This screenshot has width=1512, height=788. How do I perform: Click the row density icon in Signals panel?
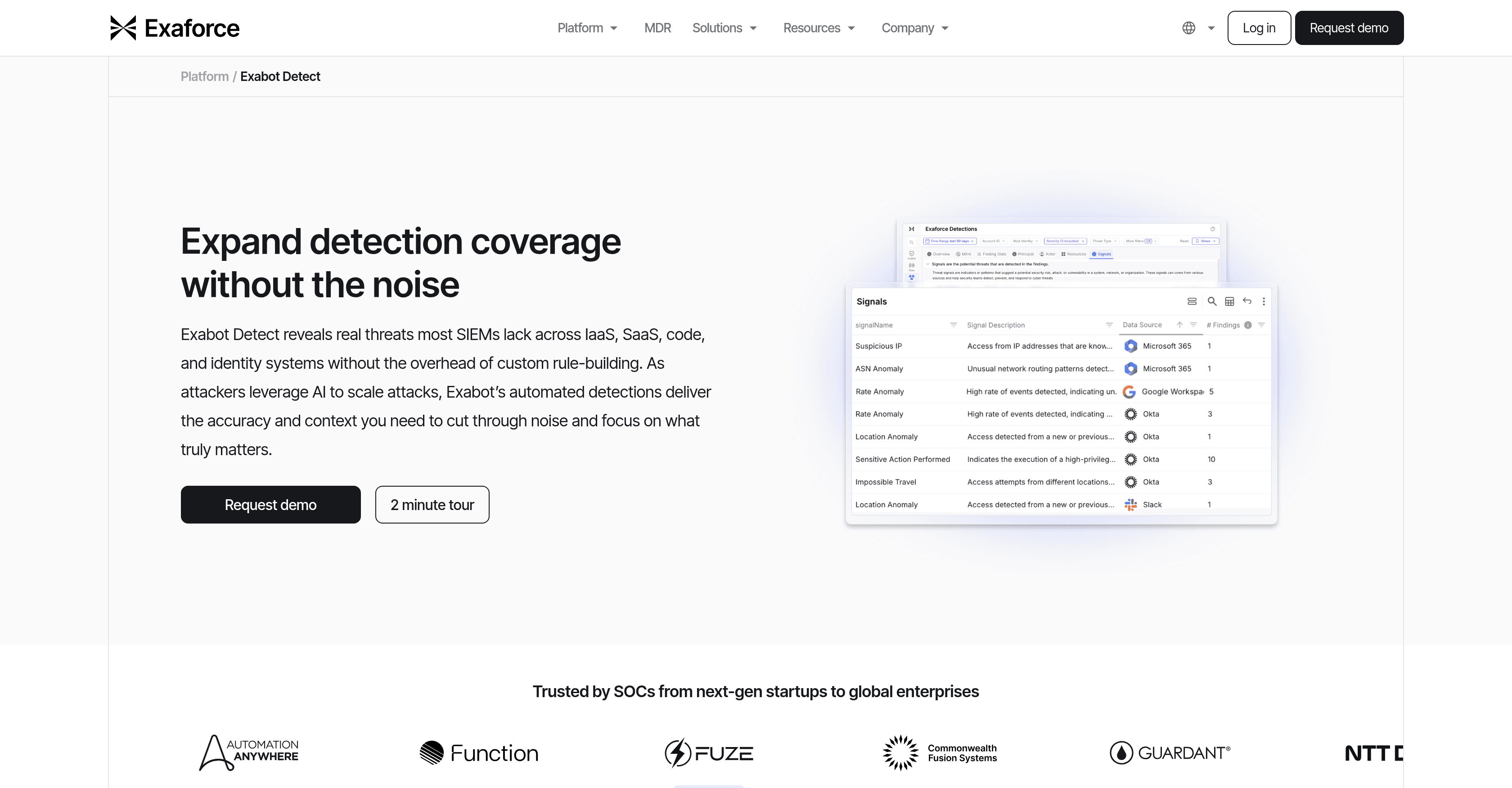pos(1192,302)
